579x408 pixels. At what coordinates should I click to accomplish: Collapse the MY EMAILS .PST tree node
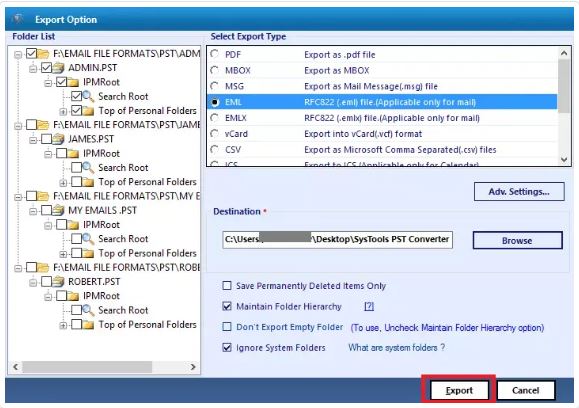(32, 211)
